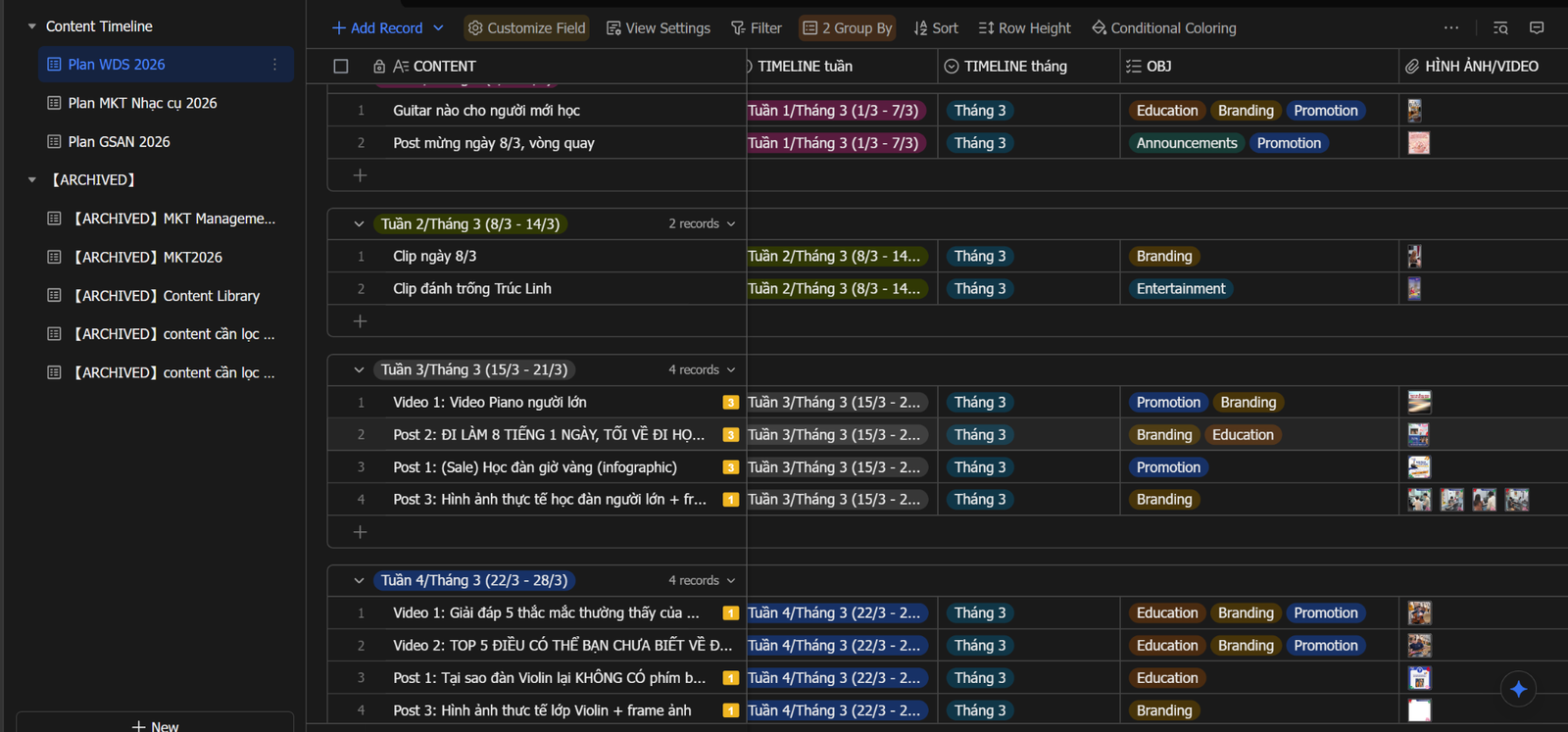
Task: Click the OBJ column header
Action: pyautogui.click(x=1259, y=67)
